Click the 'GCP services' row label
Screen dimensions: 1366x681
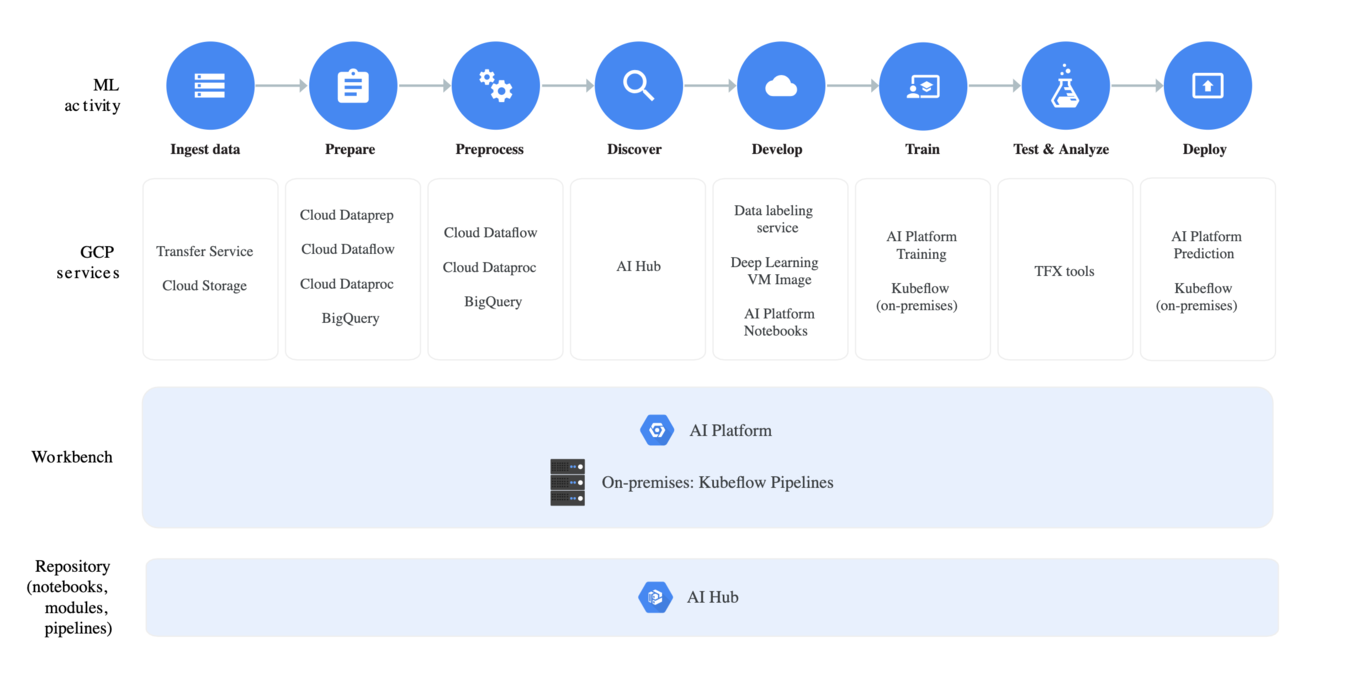point(88,263)
